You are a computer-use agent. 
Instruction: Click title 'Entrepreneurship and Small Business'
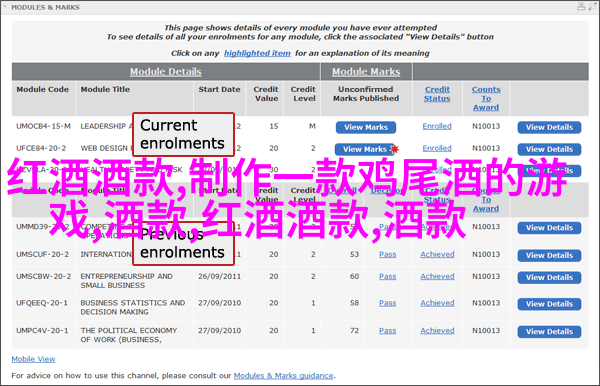point(126,281)
